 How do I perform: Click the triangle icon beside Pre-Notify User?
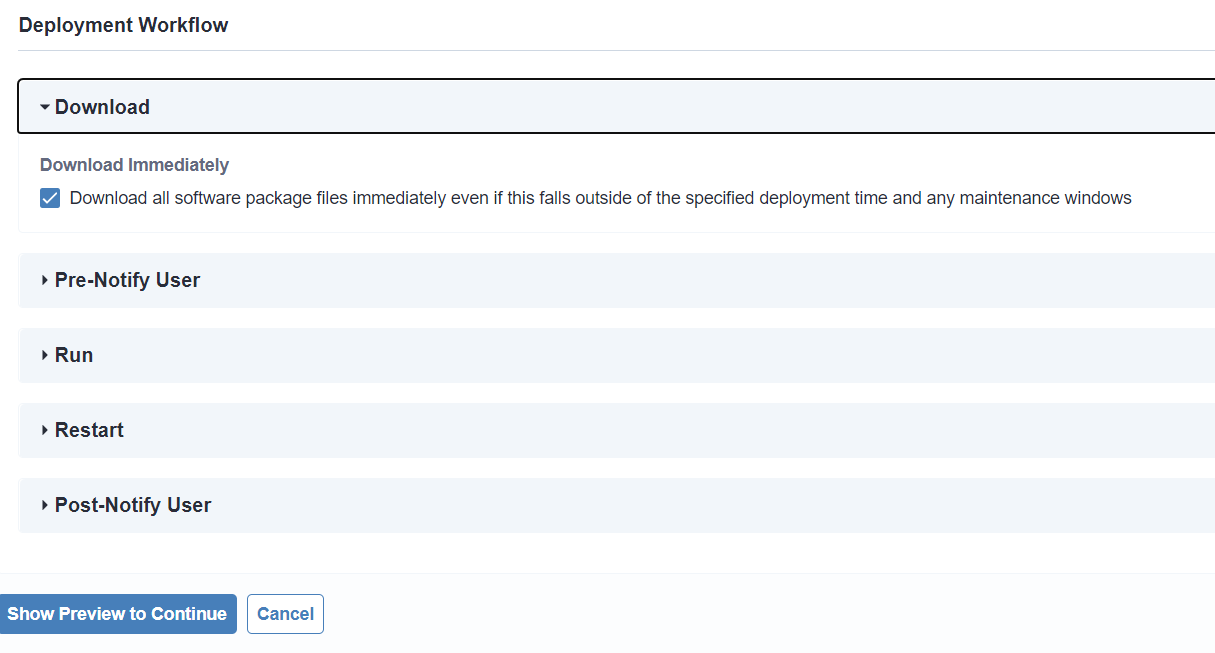tap(45, 281)
